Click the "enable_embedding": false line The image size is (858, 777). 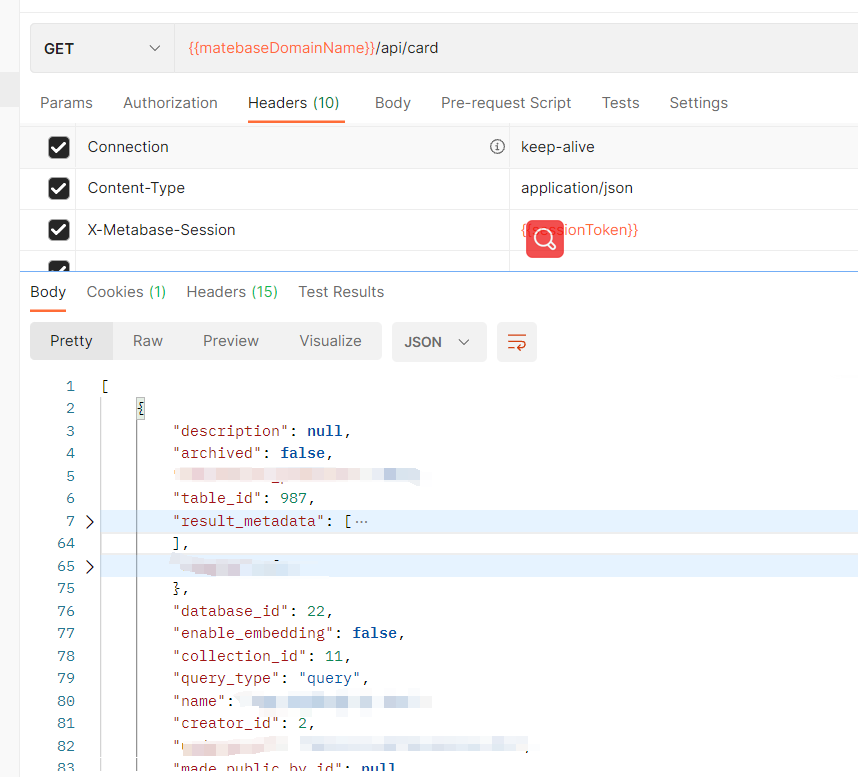tap(288, 634)
